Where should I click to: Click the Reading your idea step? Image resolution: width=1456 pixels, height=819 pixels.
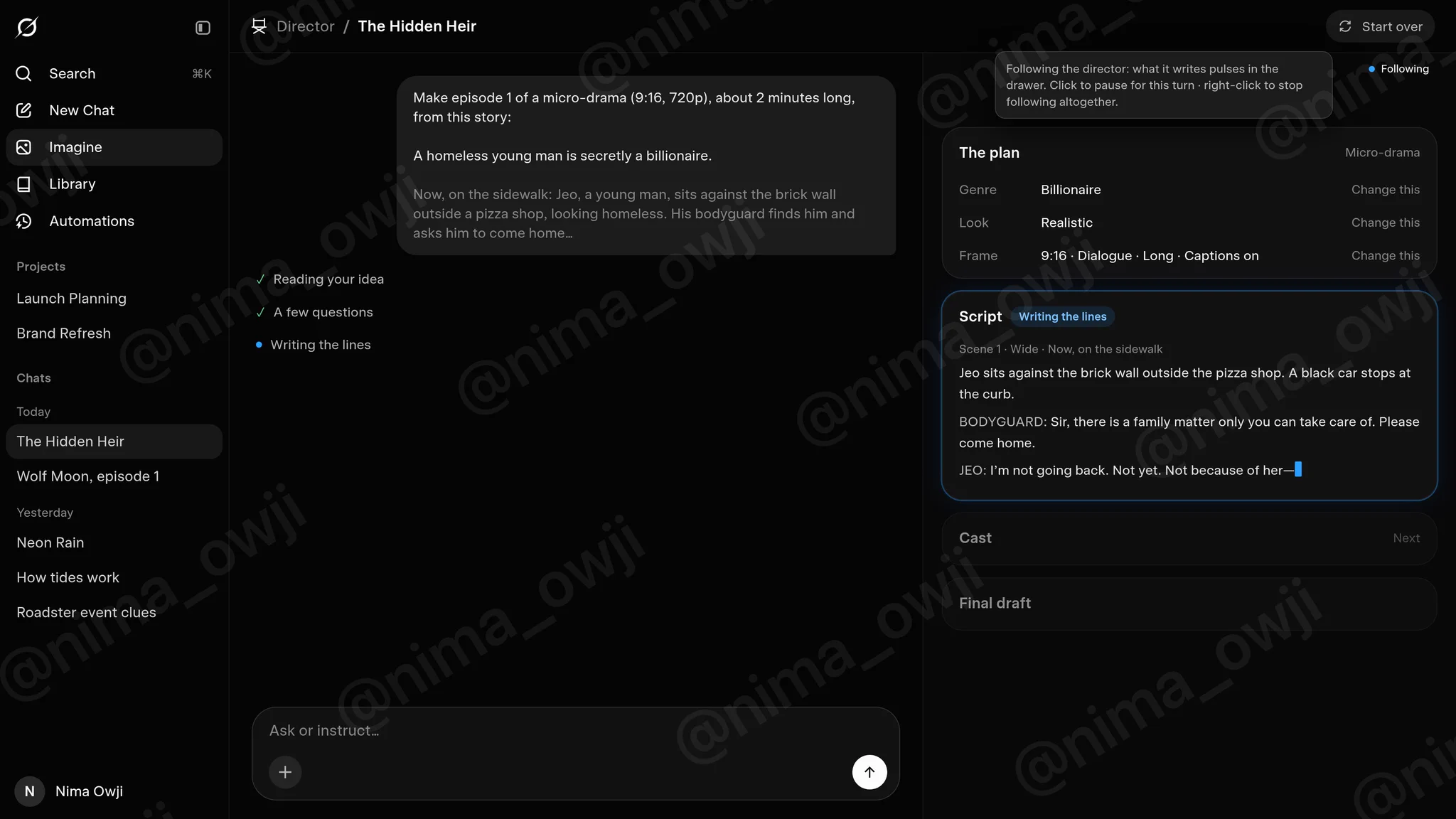320,279
